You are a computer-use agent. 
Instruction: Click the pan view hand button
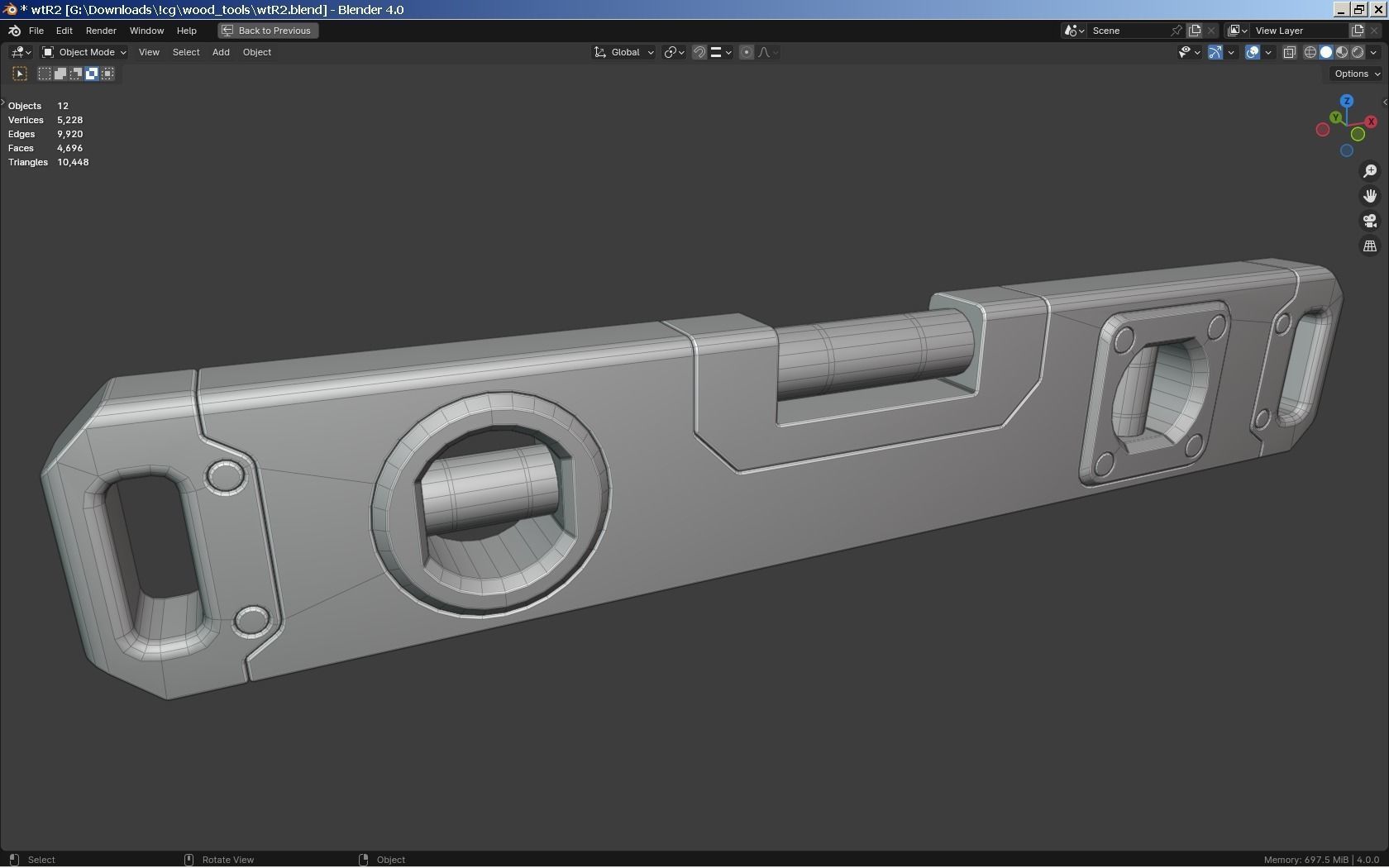point(1370,196)
